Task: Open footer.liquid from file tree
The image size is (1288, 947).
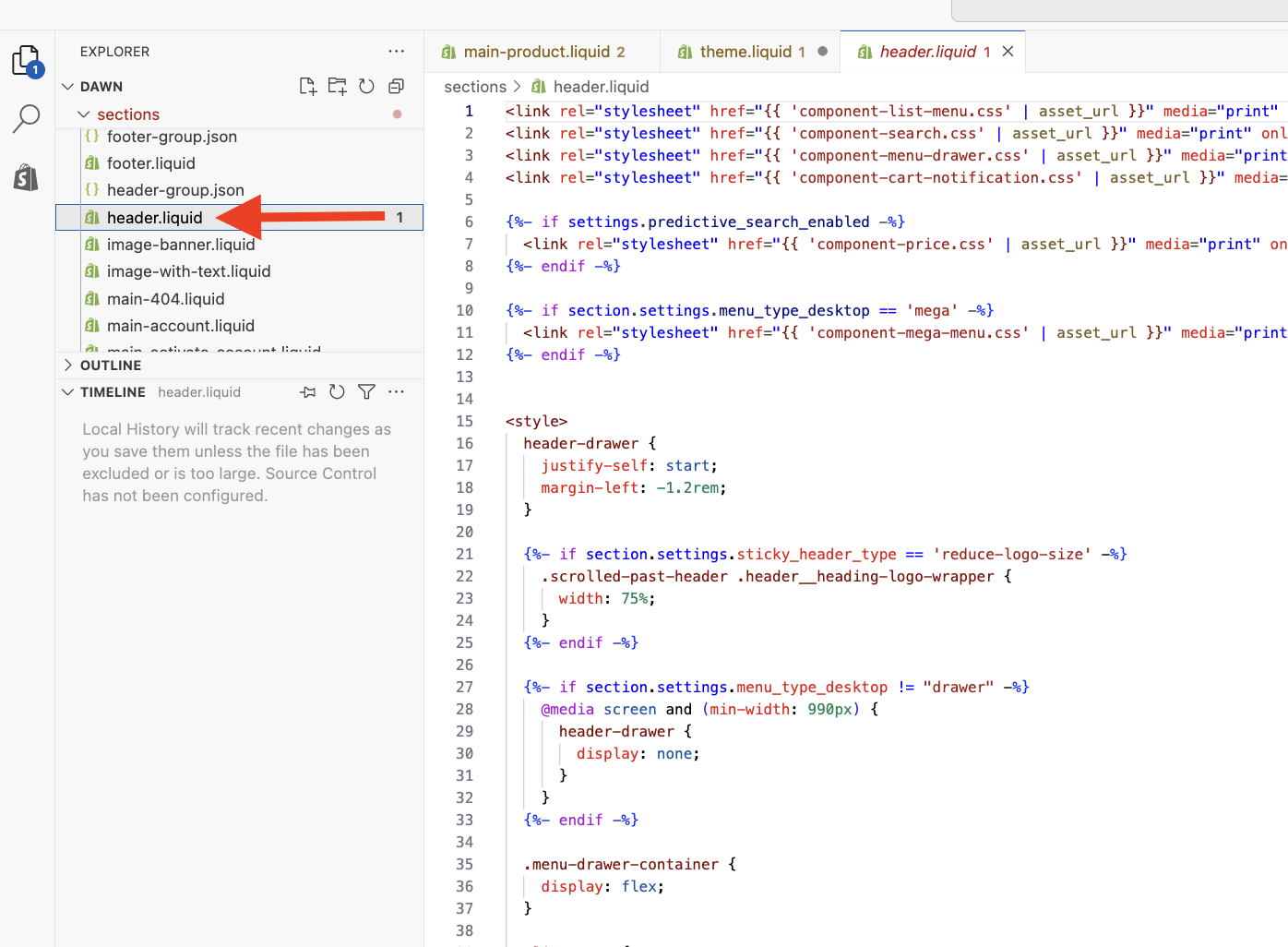Action: coord(150,163)
